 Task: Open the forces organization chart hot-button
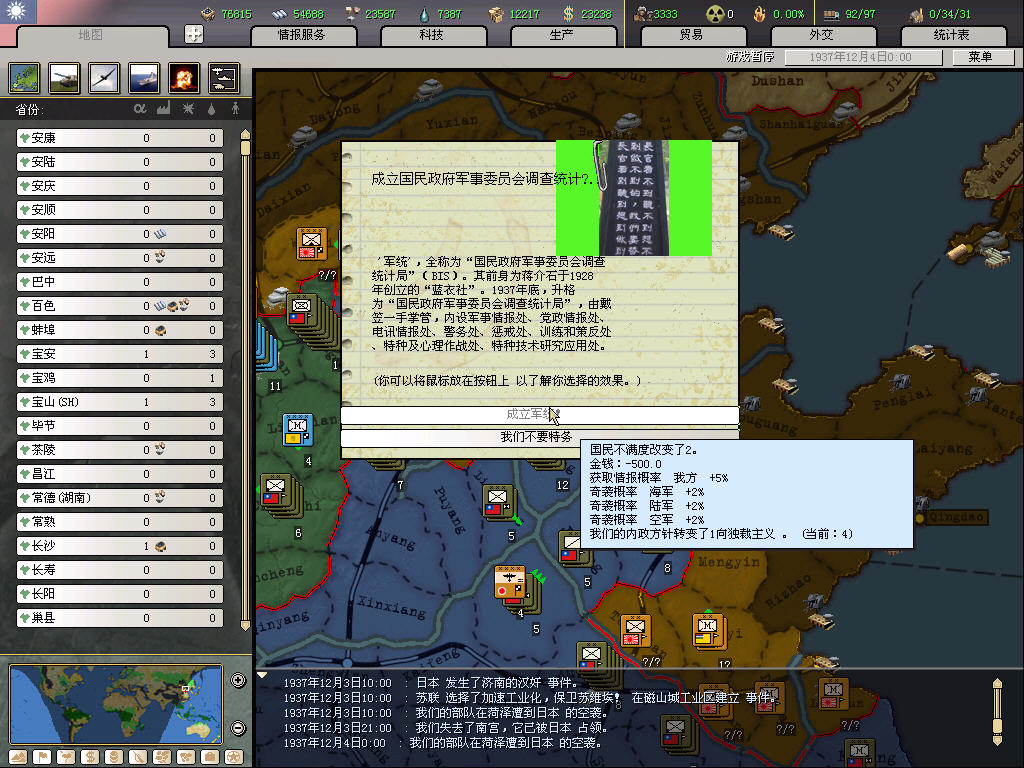[x=224, y=78]
